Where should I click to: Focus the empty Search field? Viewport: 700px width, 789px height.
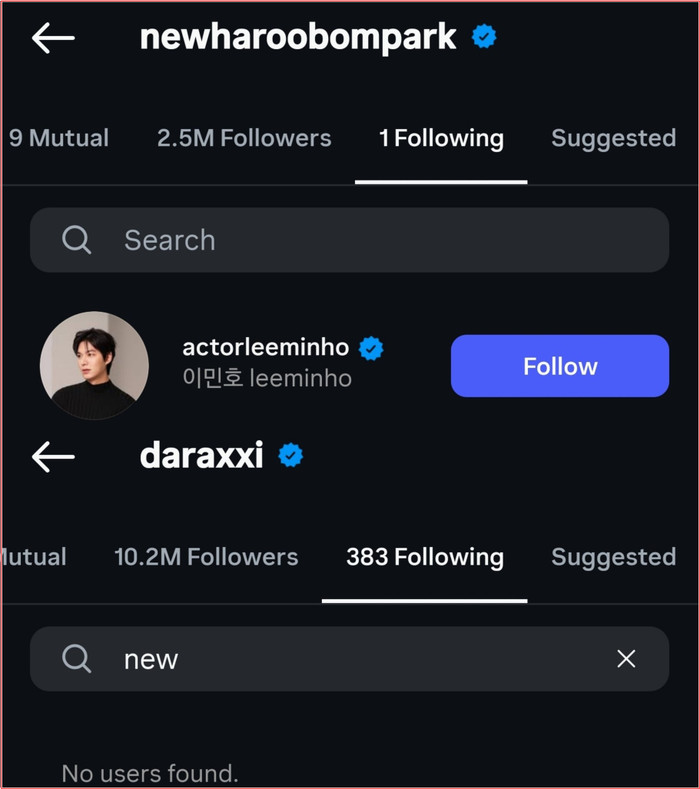click(380, 240)
